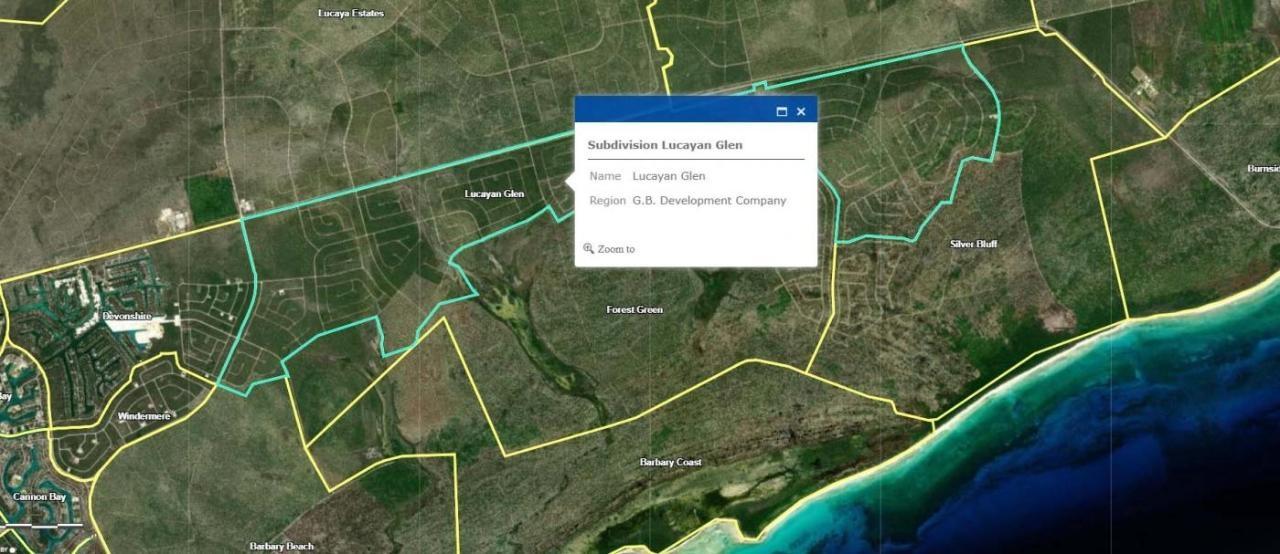1280x554 pixels.
Task: Click the Region field label in popup
Action: coord(607,200)
